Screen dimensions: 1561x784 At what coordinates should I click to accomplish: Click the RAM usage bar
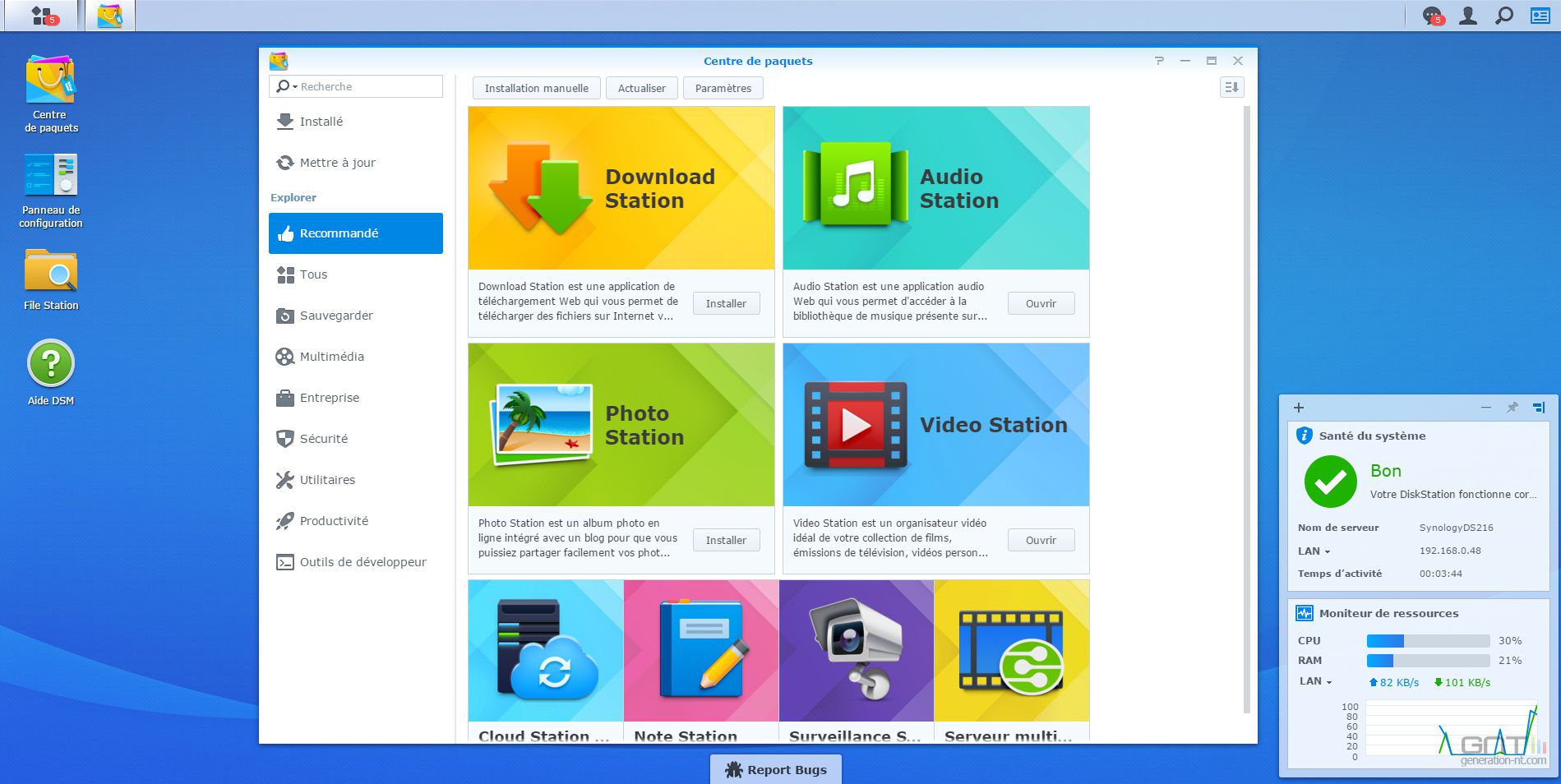[x=1429, y=661]
